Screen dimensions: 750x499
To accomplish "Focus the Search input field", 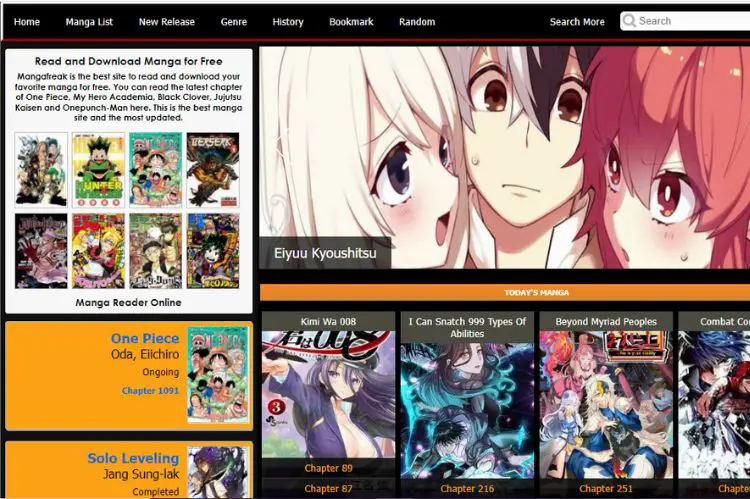I will (685, 21).
